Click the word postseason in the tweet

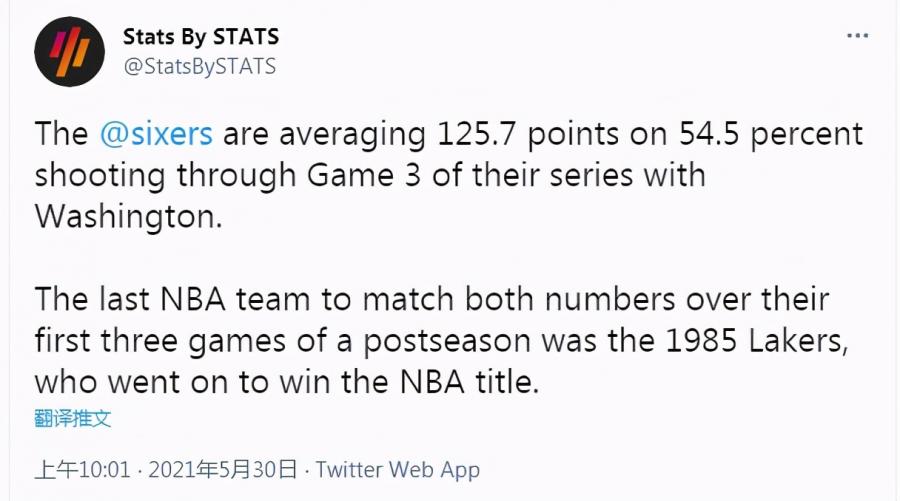tap(447, 341)
